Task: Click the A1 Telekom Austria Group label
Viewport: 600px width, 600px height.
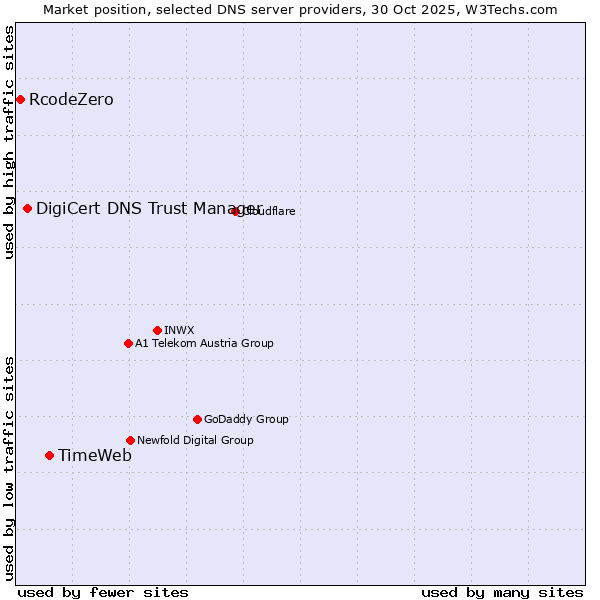Action: [204, 343]
